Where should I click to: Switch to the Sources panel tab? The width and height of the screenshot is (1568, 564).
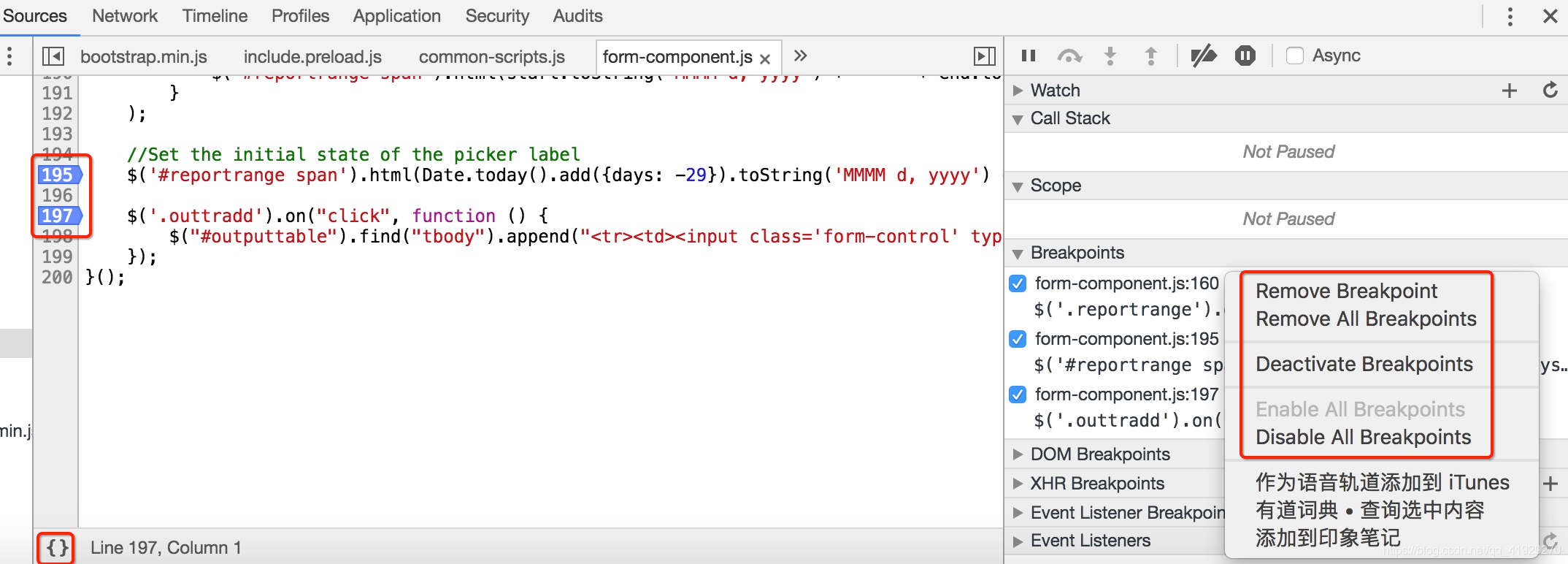pyautogui.click(x=35, y=16)
